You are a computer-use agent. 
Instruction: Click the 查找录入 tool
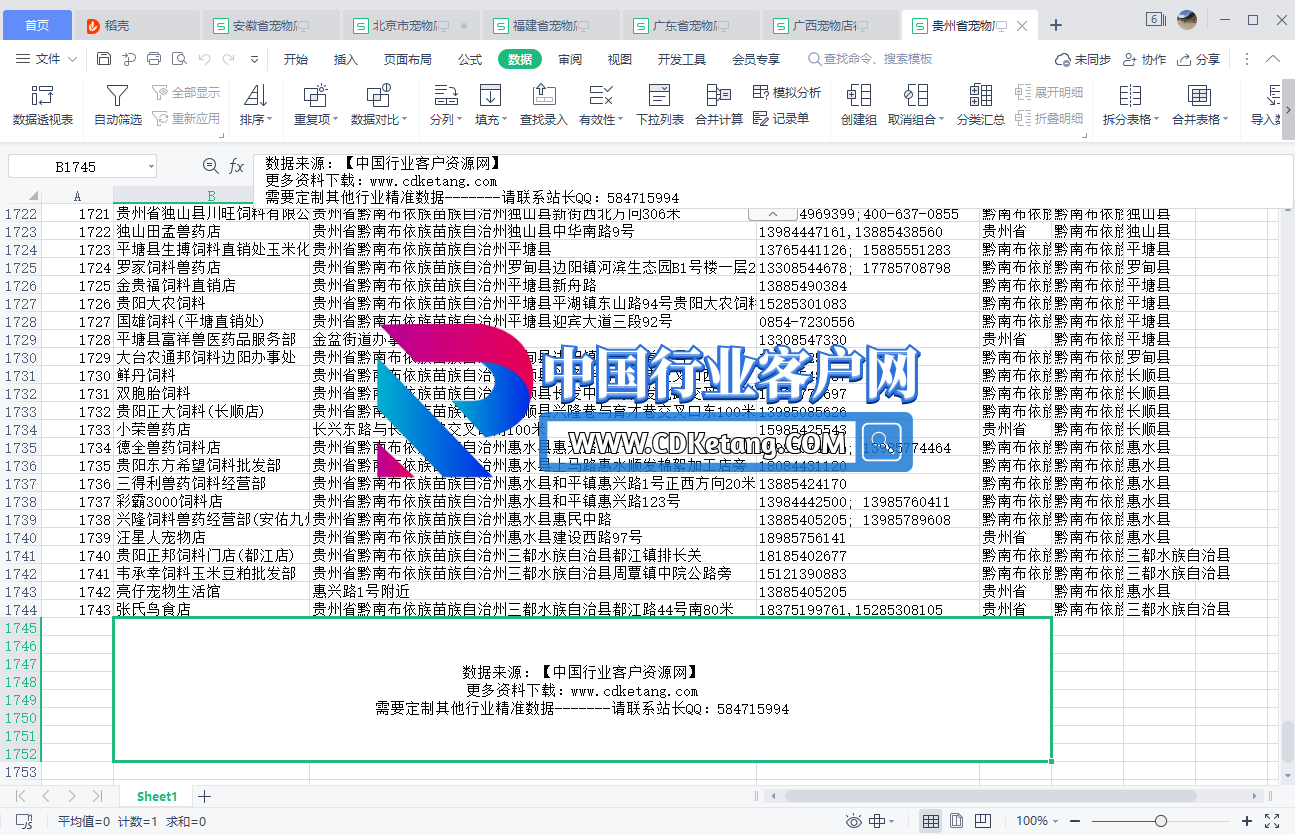(x=543, y=105)
